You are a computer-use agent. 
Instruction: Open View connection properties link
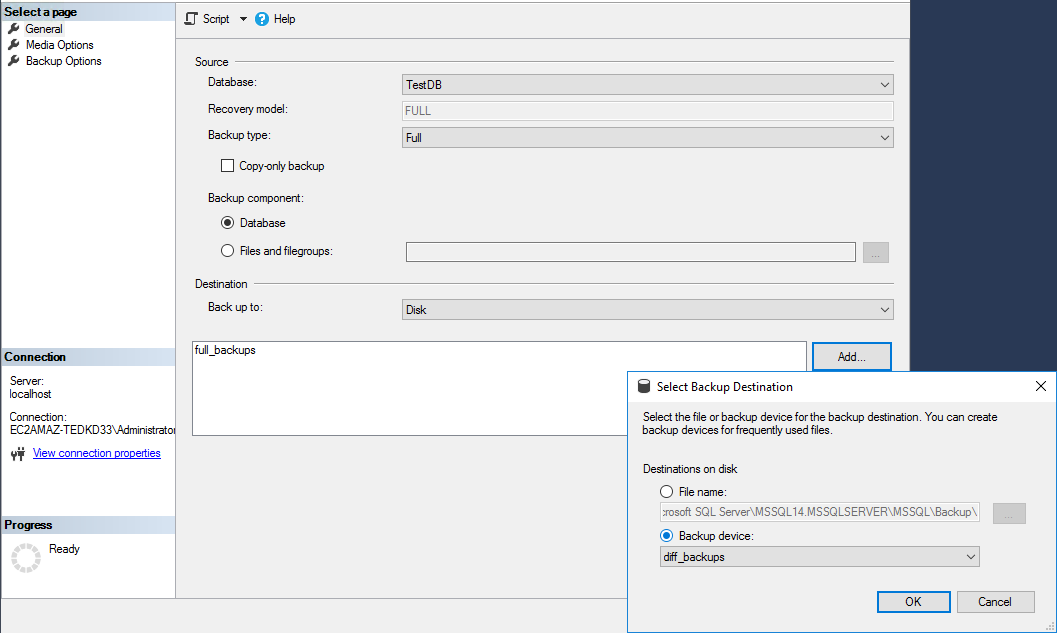[x=96, y=453]
